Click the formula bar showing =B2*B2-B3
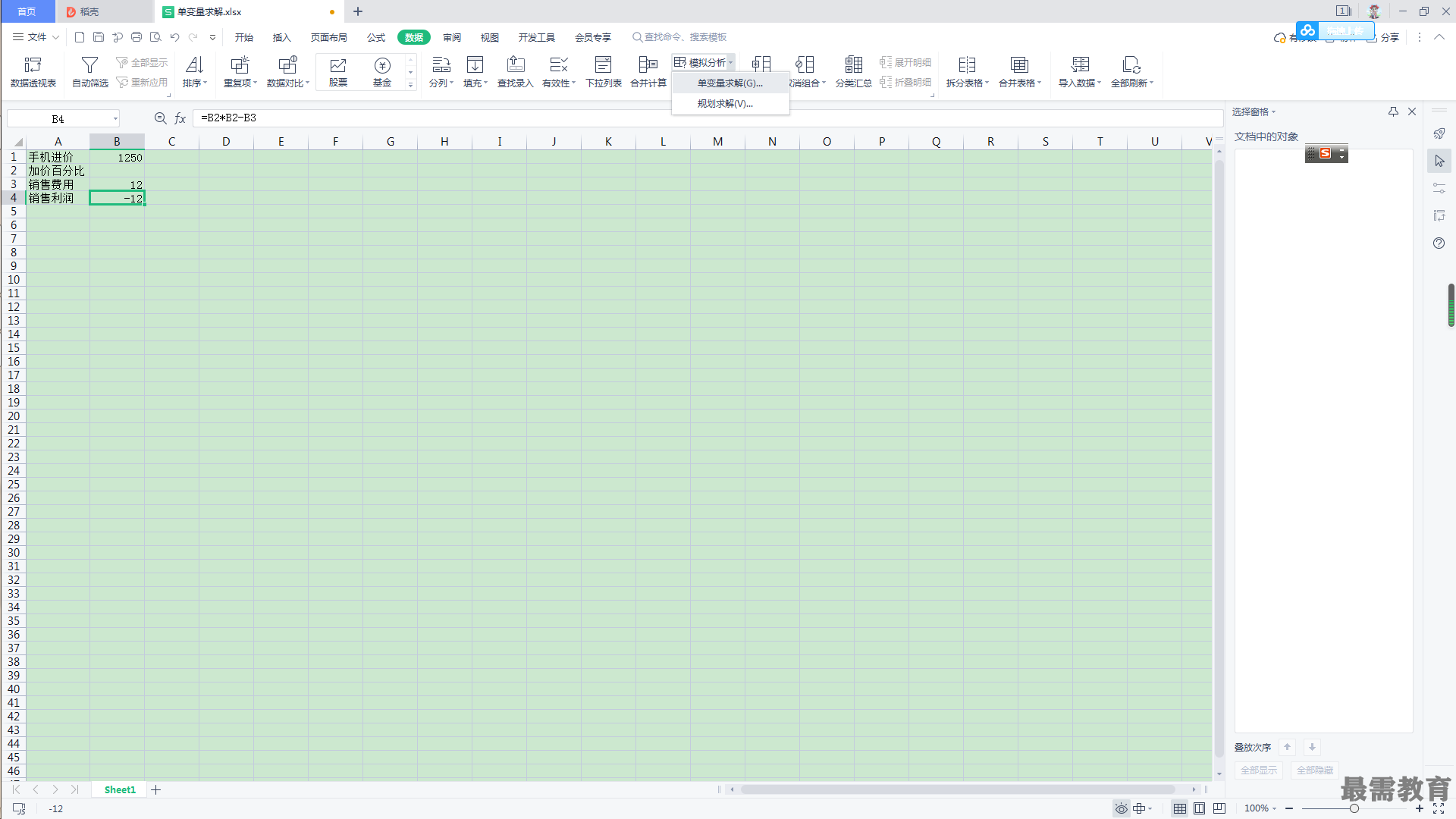 click(709, 118)
